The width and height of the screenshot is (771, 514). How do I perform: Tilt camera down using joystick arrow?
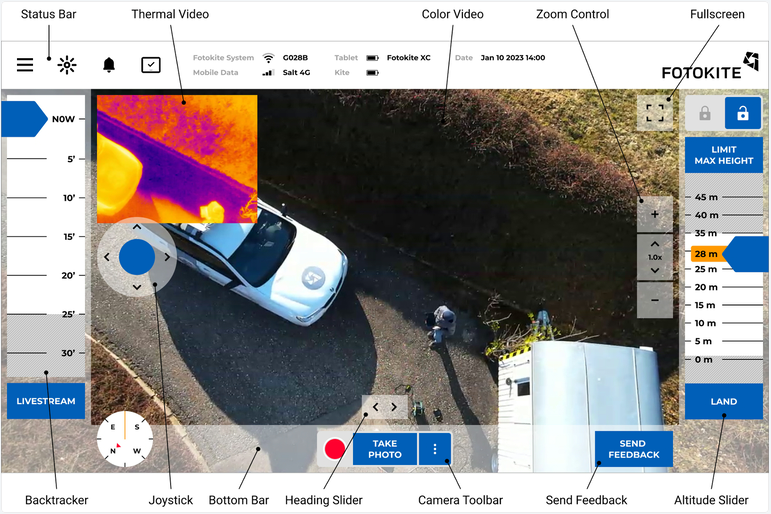pyautogui.click(x=137, y=287)
